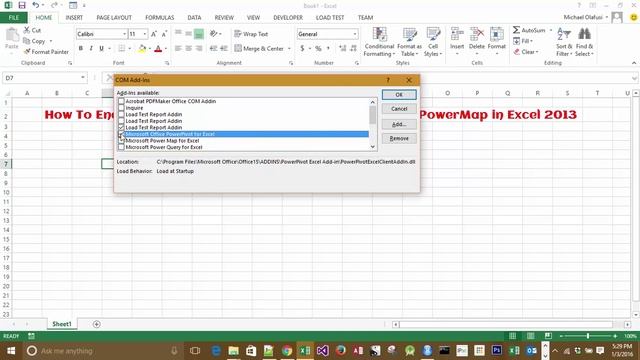640x360 pixels.
Task: Apply the currency dollar format
Action: 302,49
